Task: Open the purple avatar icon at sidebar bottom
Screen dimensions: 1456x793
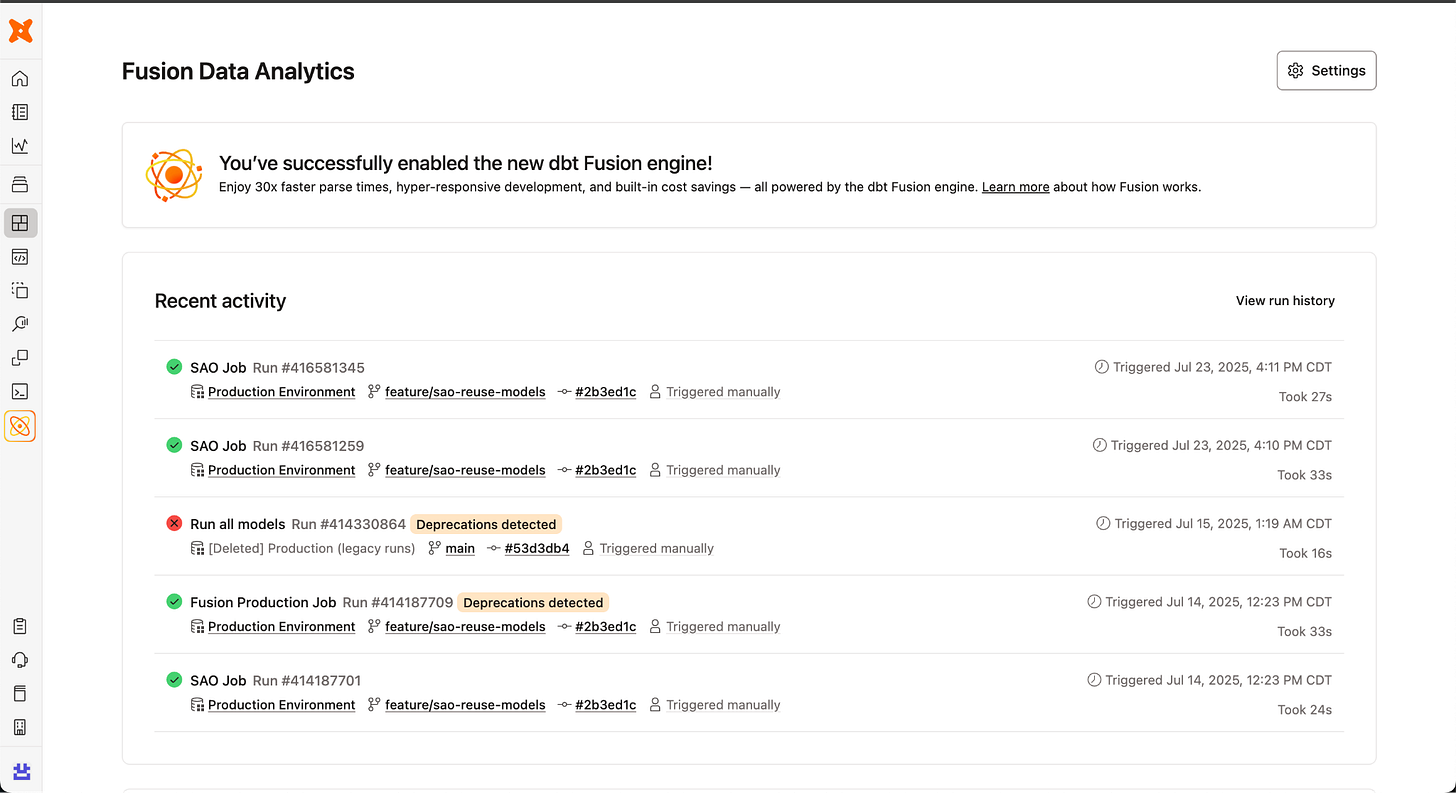Action: click(20, 771)
